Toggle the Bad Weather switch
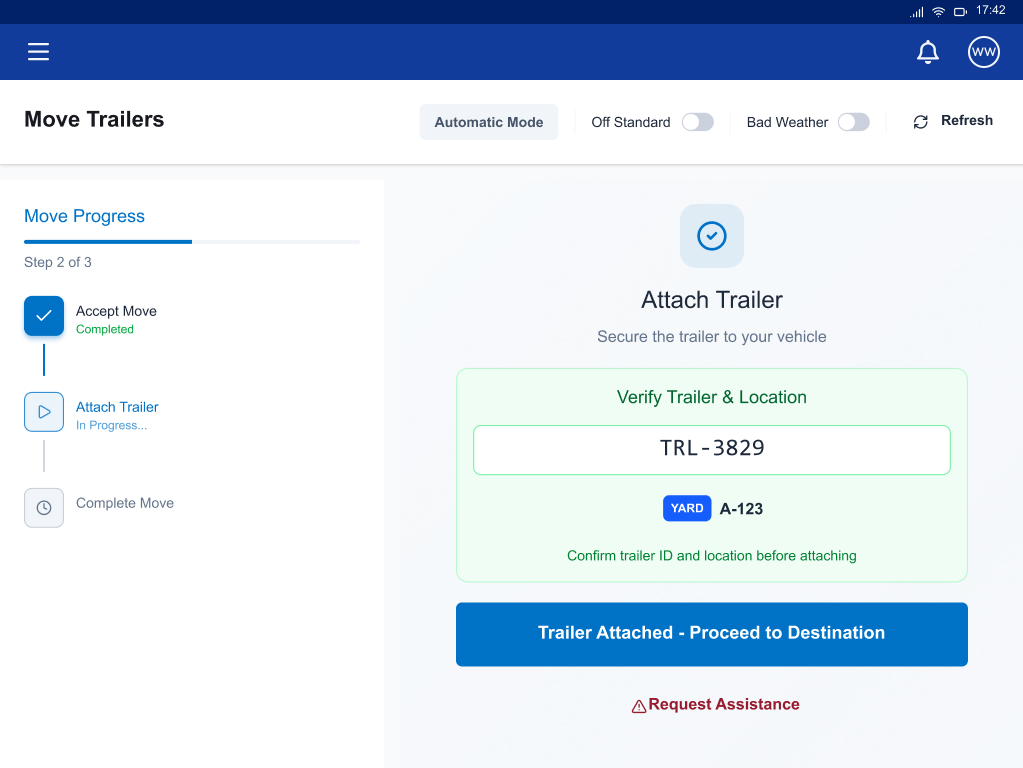Screen dimensions: 1023x768 [x=853, y=122]
